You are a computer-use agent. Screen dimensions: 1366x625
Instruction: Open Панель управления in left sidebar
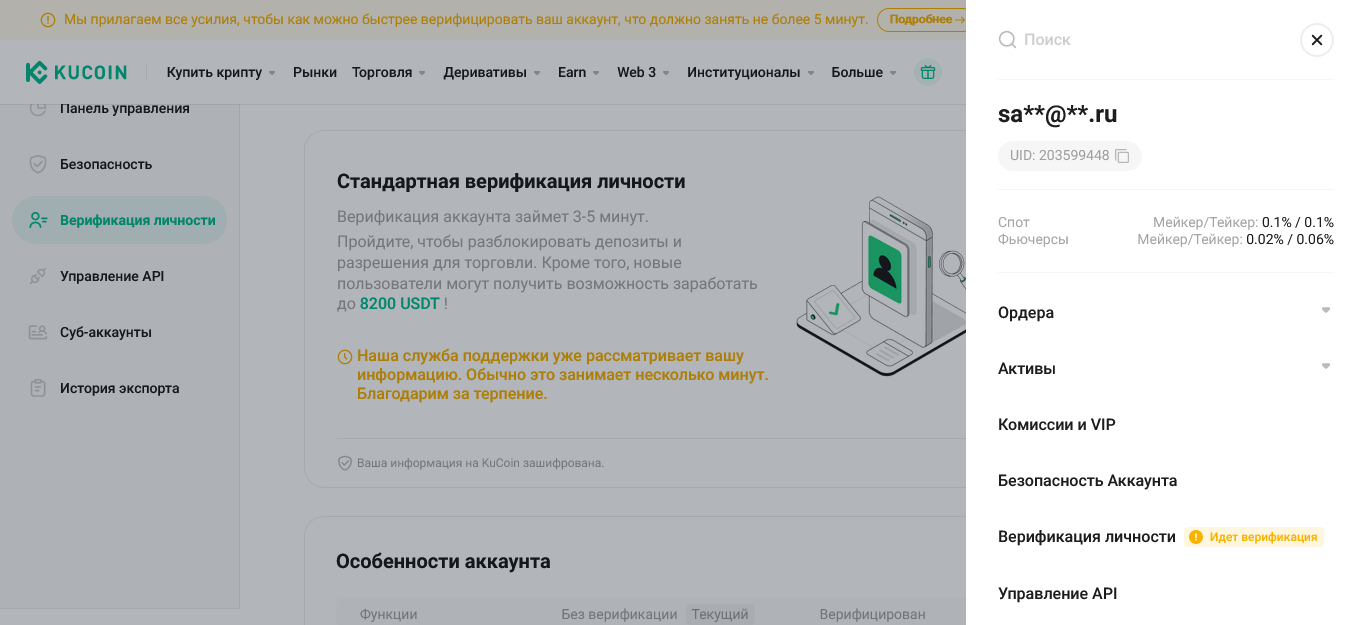click(124, 108)
